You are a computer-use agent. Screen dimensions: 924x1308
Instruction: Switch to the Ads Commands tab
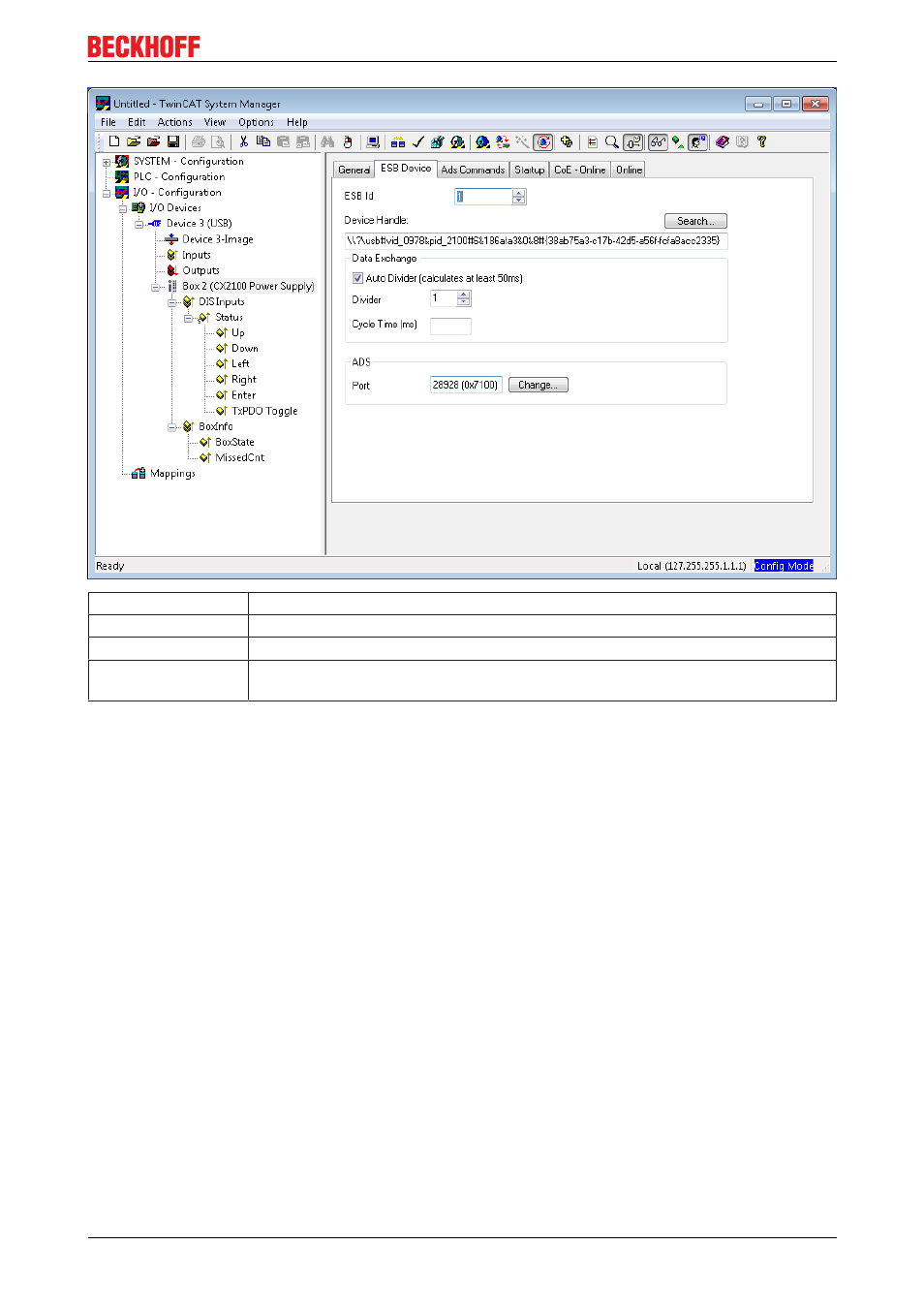[473, 170]
